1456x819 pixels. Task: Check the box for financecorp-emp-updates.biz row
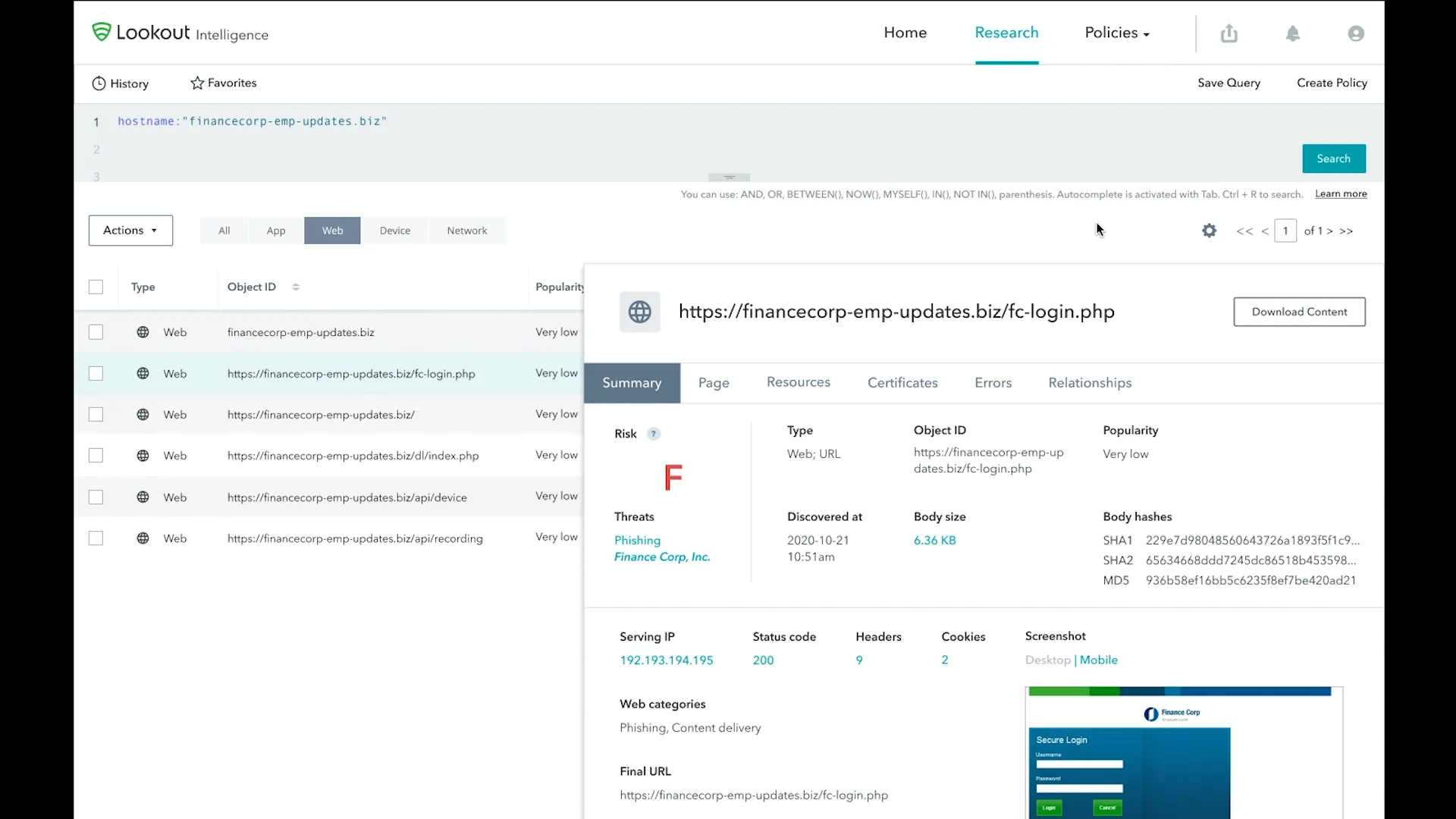(x=96, y=332)
